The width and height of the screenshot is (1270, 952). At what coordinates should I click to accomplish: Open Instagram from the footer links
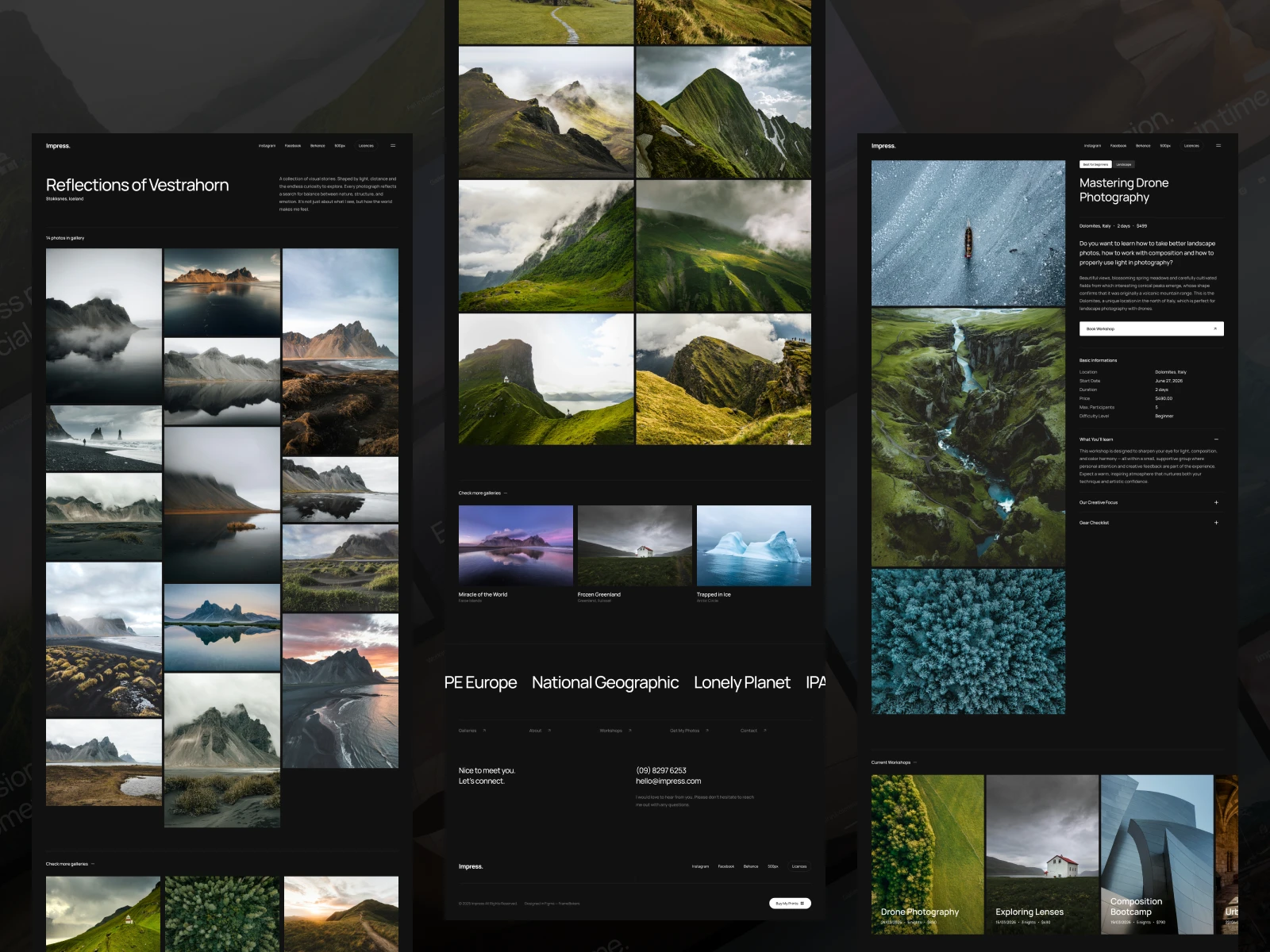coord(700,866)
